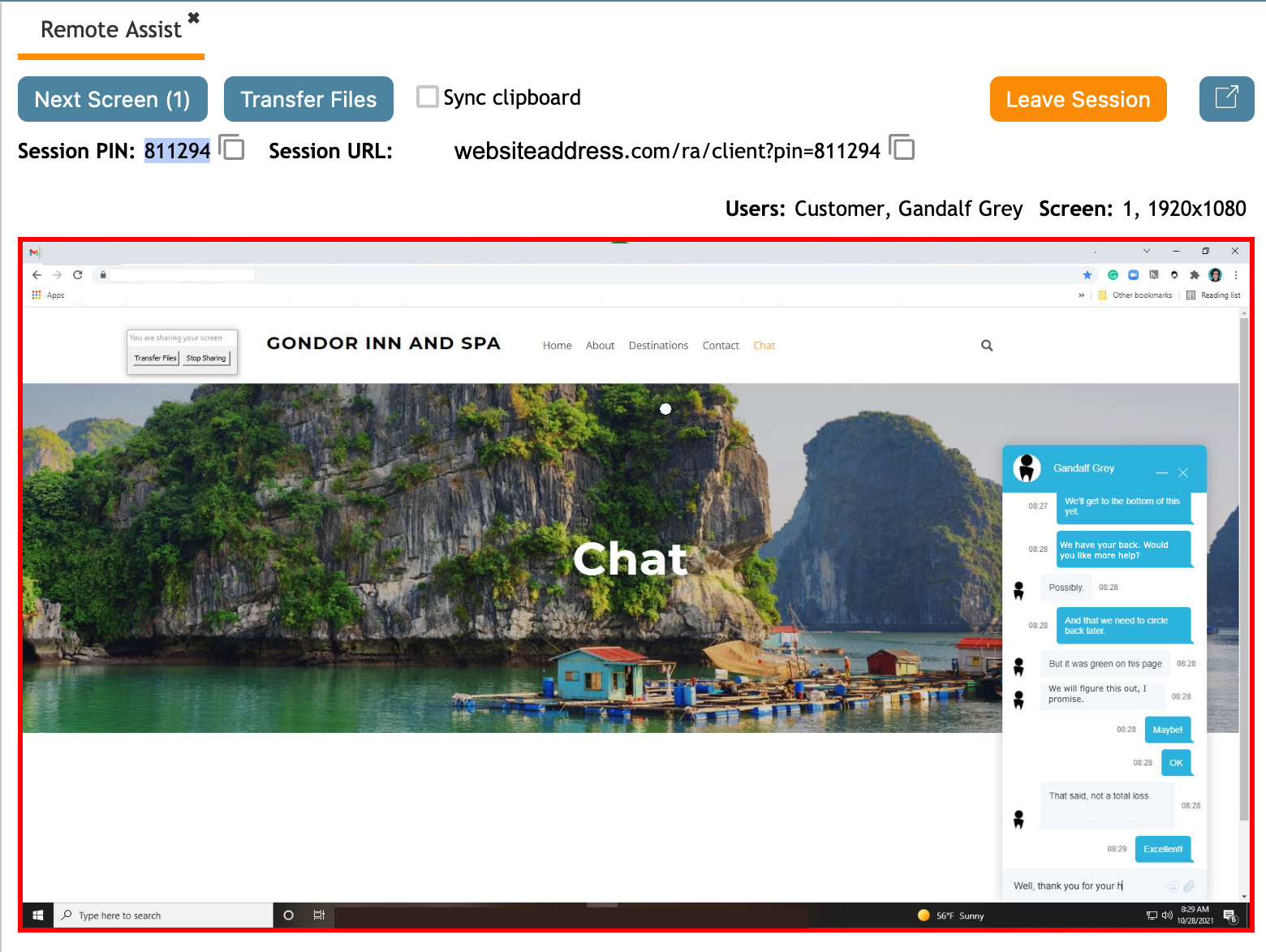Viewport: 1266px width, 952px height.
Task: Open the taskbar clock and date
Action: (x=1195, y=915)
